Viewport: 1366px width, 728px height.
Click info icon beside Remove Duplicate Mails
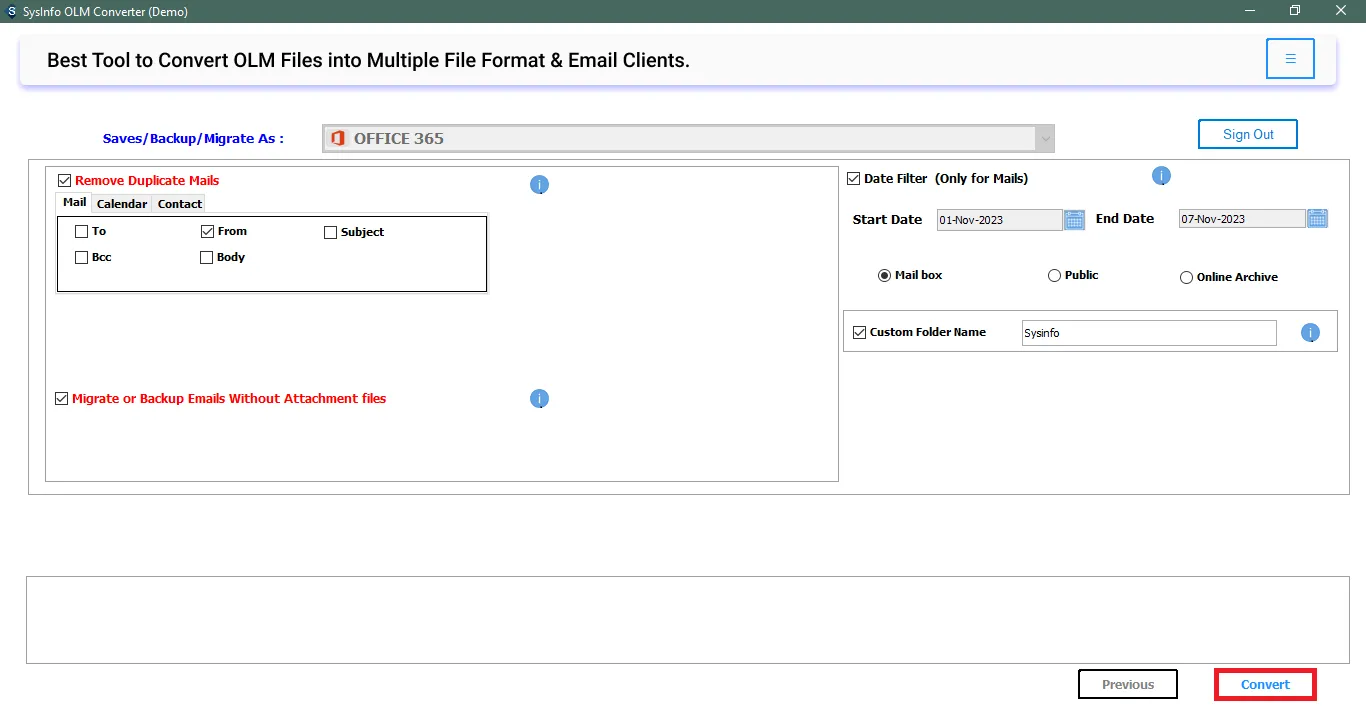pyautogui.click(x=539, y=185)
